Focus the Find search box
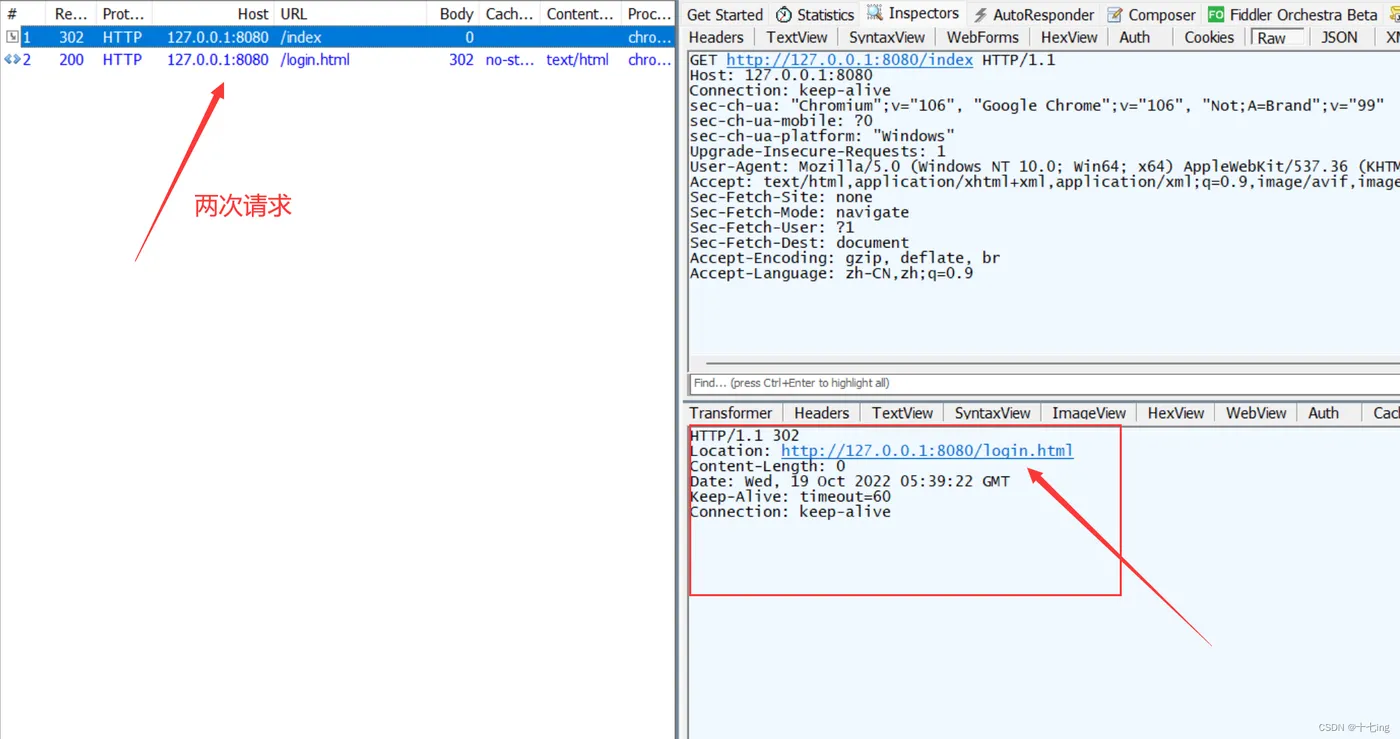Viewport: 1400px width, 739px height. tap(1044, 383)
